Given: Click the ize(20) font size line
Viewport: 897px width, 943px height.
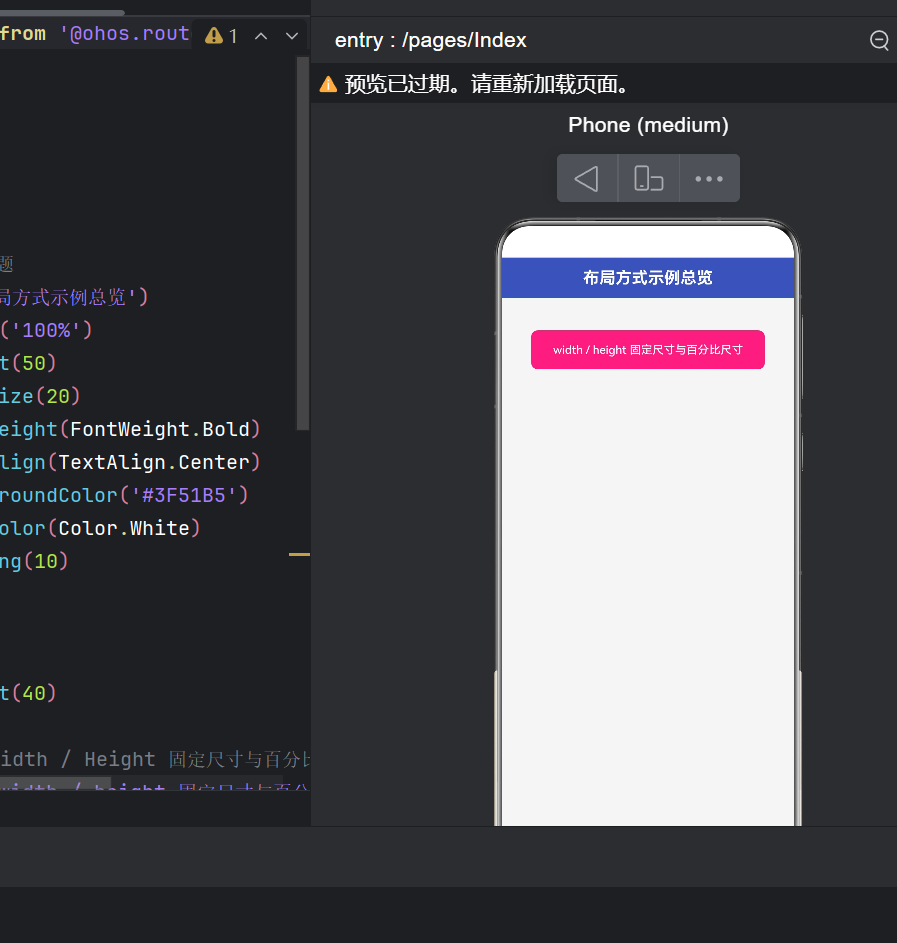Looking at the screenshot, I should (40, 396).
